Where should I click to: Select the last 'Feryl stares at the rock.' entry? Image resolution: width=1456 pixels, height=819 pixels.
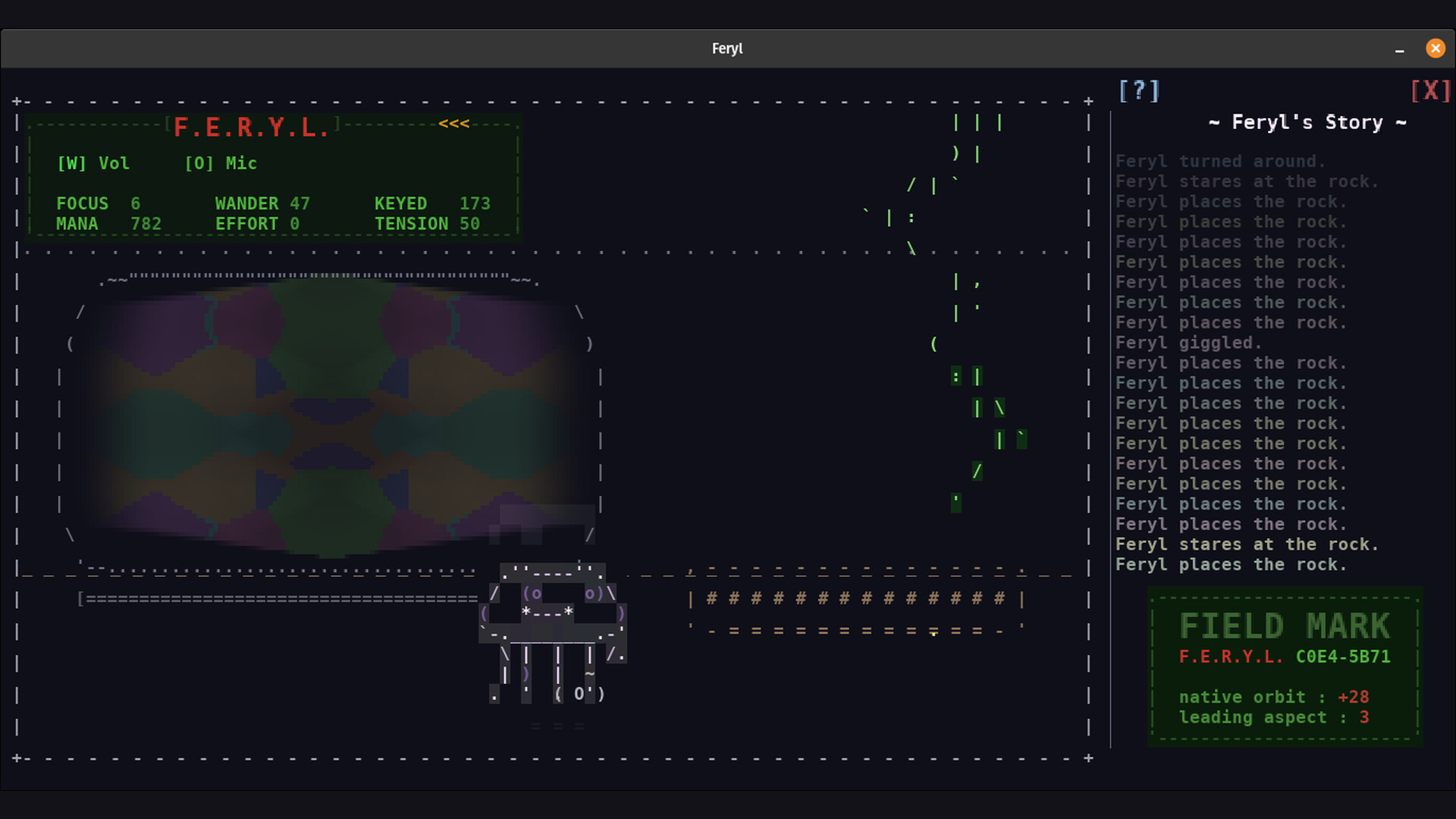tap(1246, 544)
